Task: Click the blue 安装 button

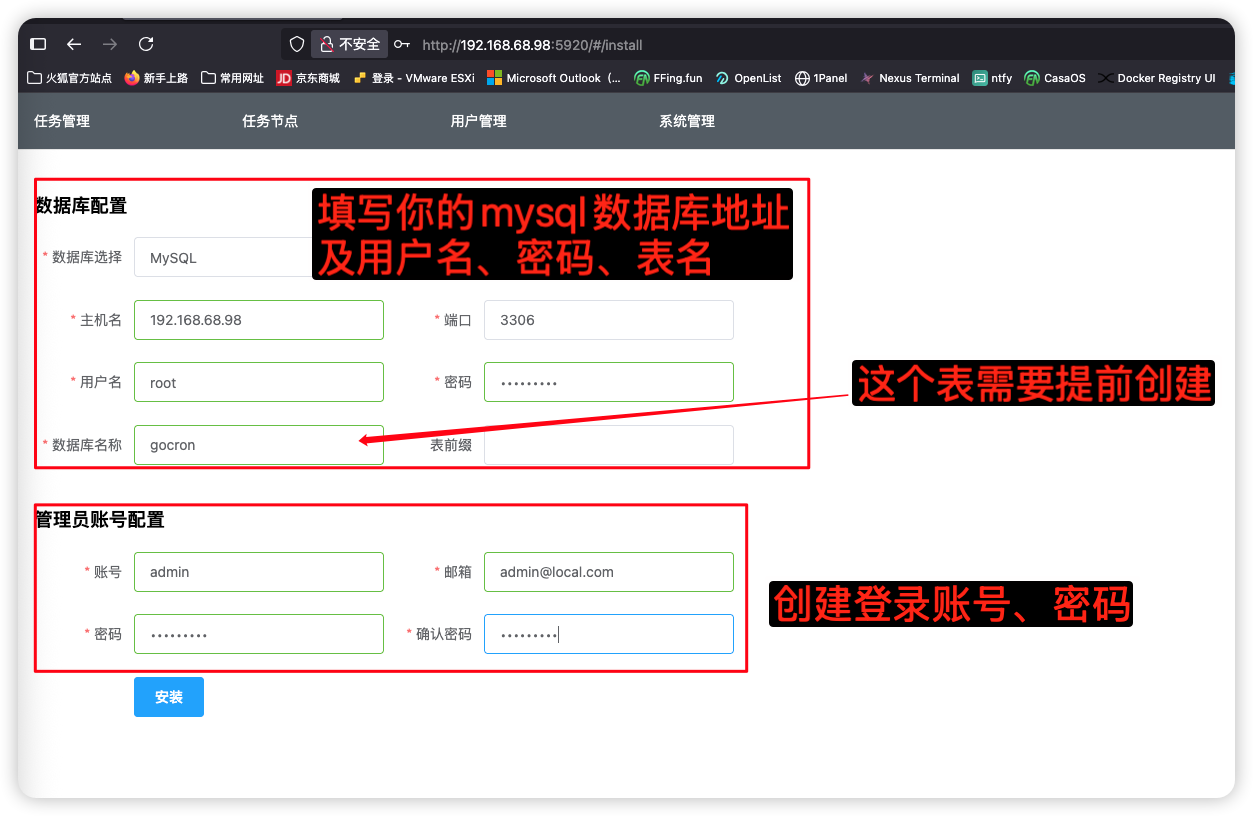Action: 169,697
